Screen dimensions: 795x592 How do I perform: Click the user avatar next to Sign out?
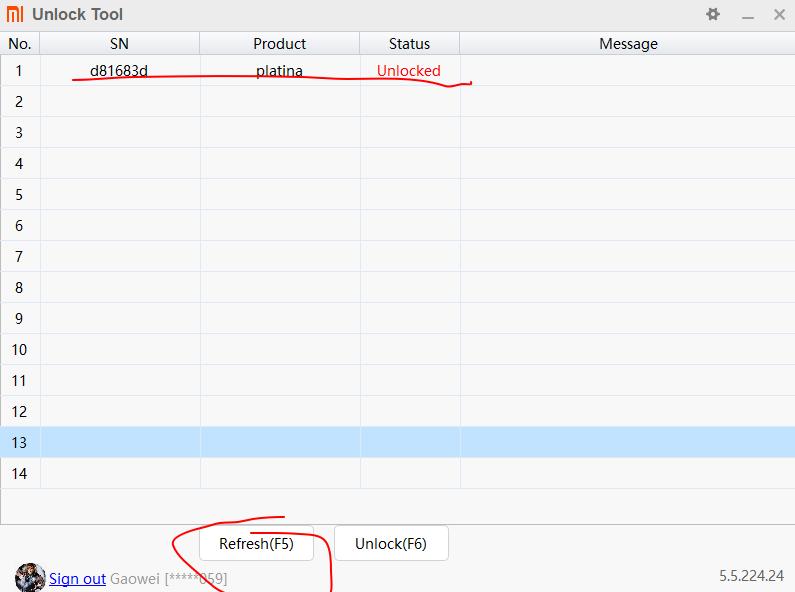30,577
